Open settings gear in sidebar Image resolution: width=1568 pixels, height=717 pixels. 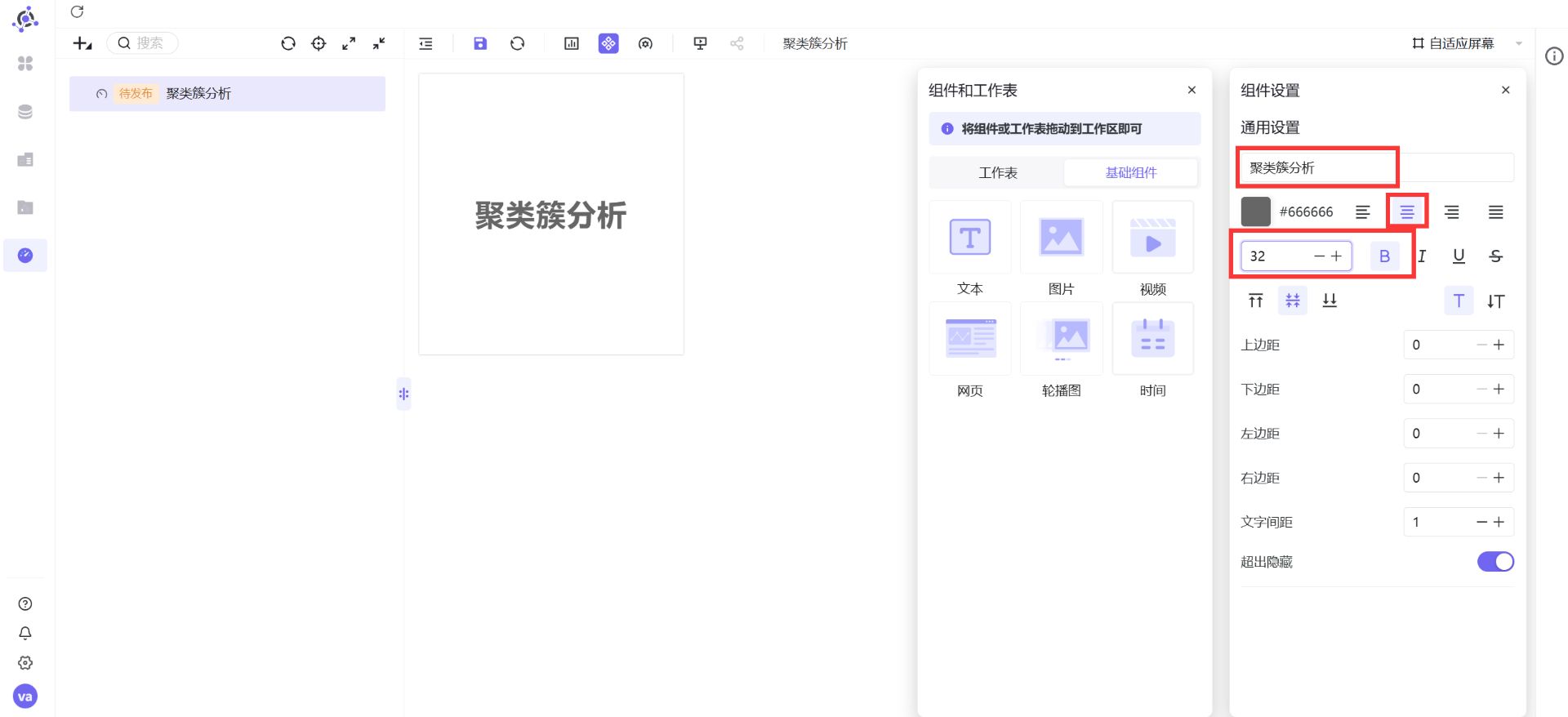(x=25, y=662)
